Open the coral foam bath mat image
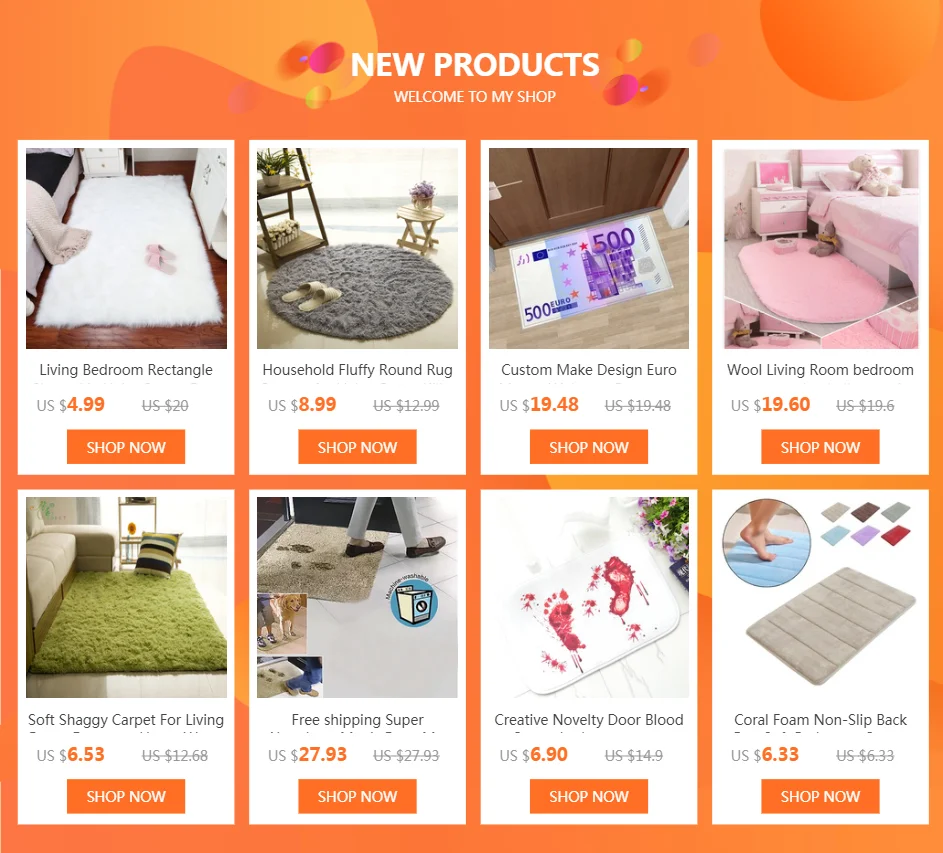The height and width of the screenshot is (853, 943). (820, 597)
